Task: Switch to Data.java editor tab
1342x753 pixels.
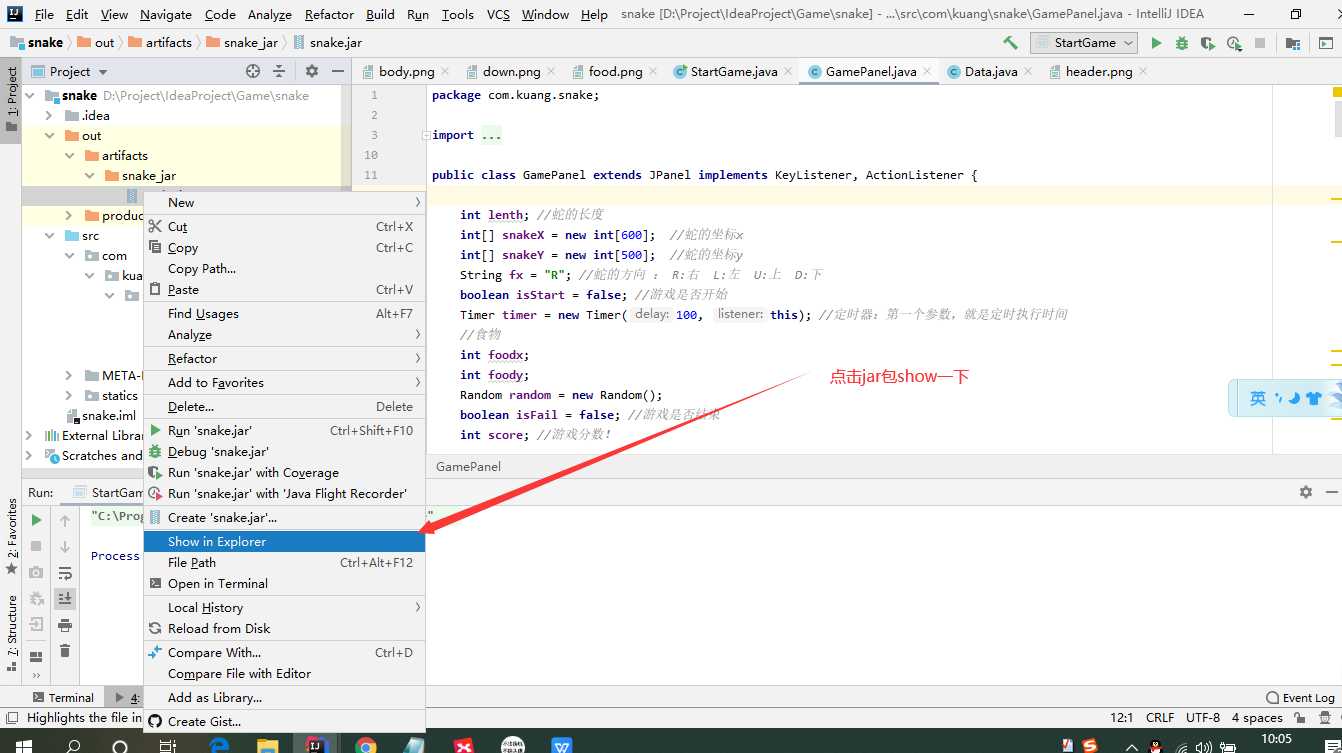Action: click(990, 71)
